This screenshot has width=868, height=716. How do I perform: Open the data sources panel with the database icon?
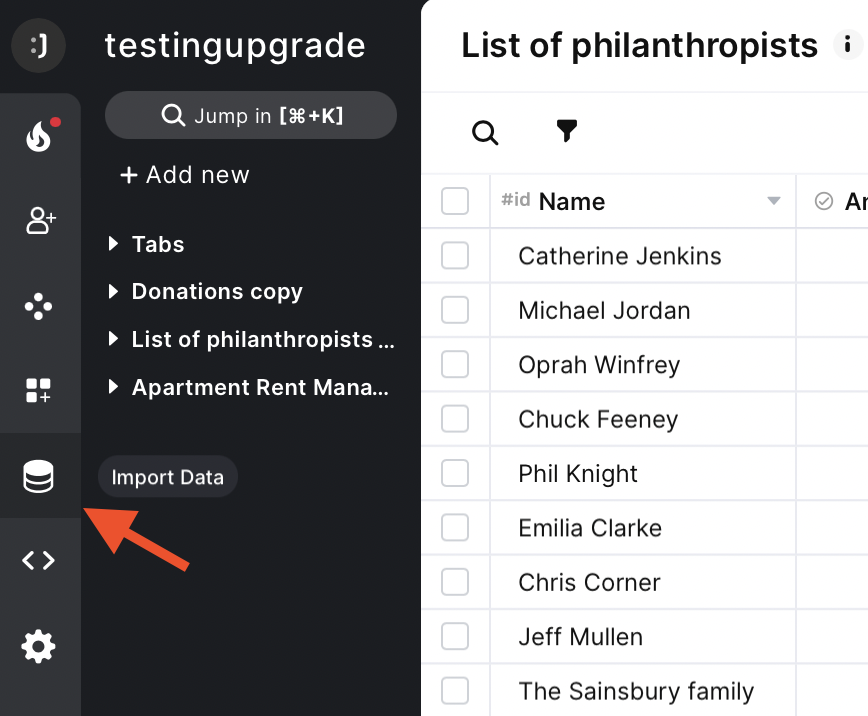pyautogui.click(x=39, y=477)
